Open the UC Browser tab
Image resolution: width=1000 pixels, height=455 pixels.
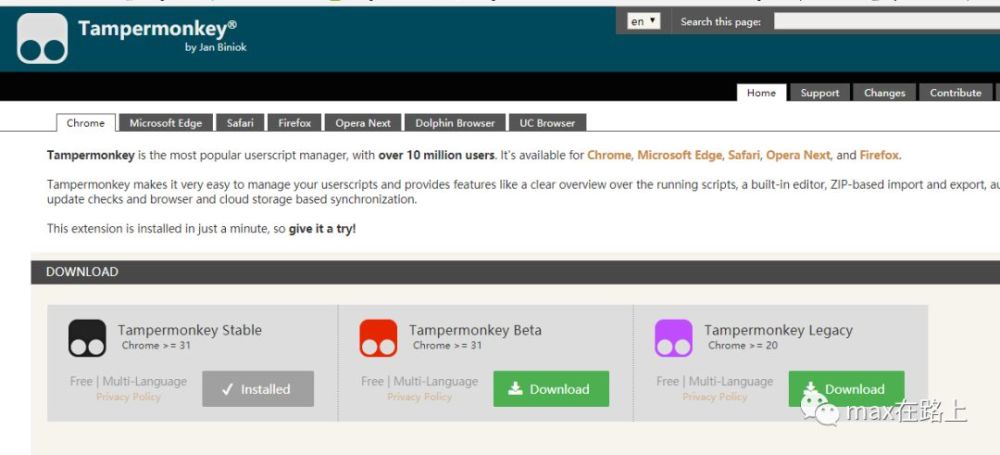pos(547,123)
